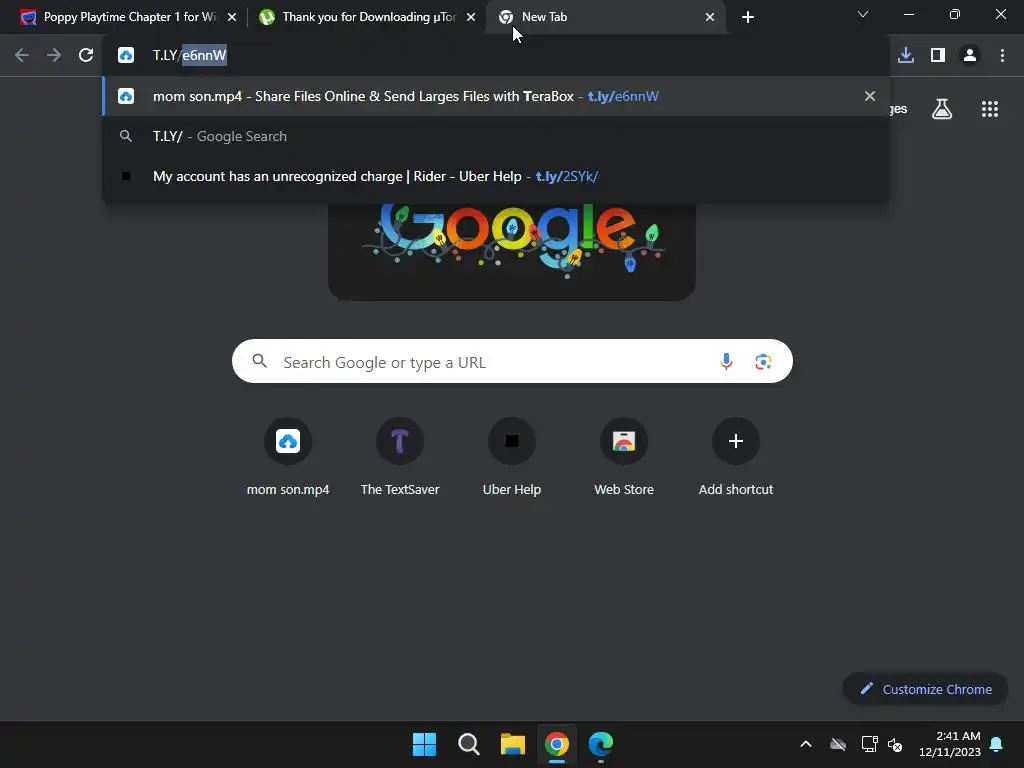
Task: Open the Chrome profile avatar icon
Action: [x=970, y=56]
